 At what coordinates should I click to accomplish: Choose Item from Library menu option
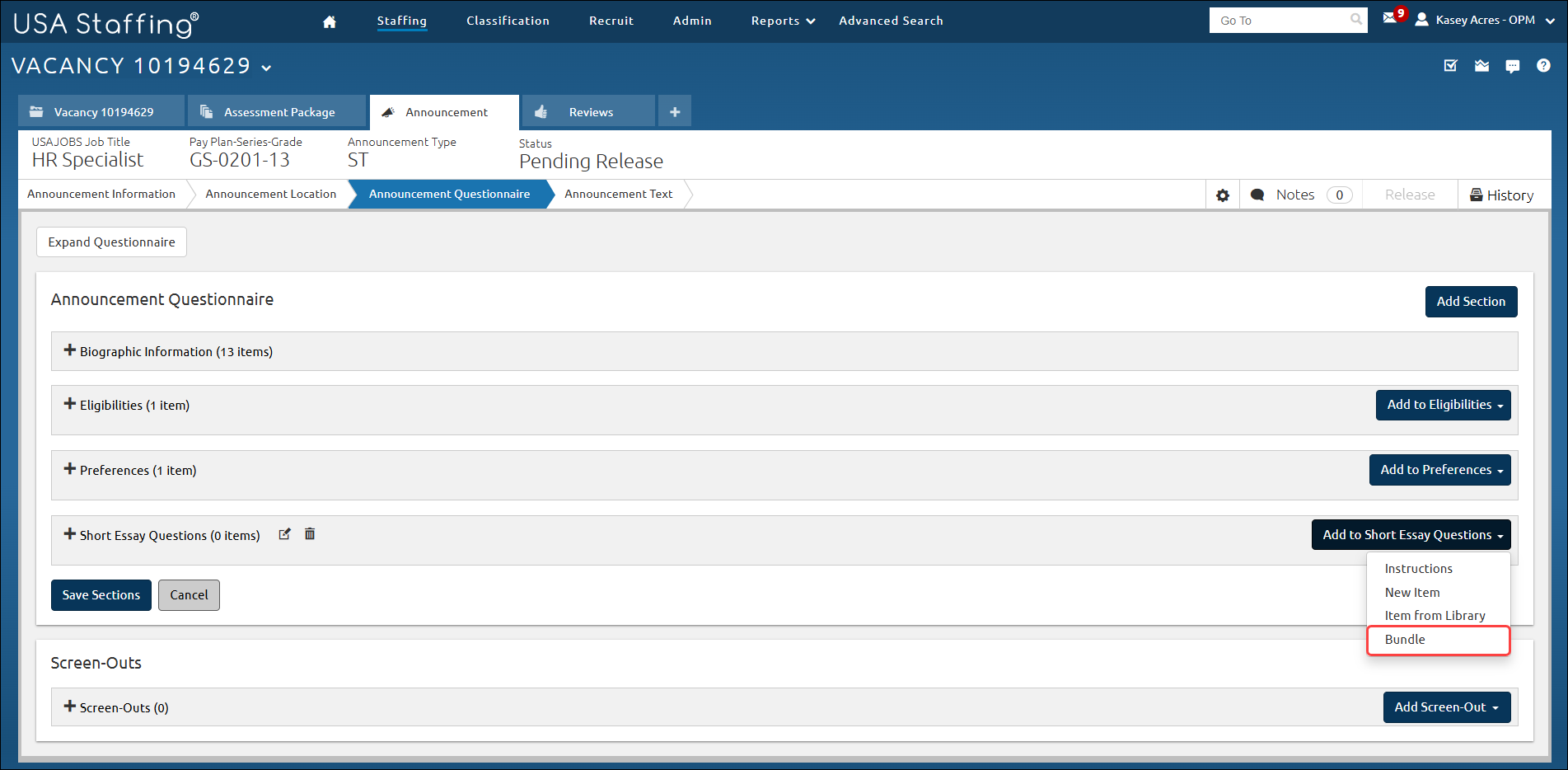[x=1435, y=616]
